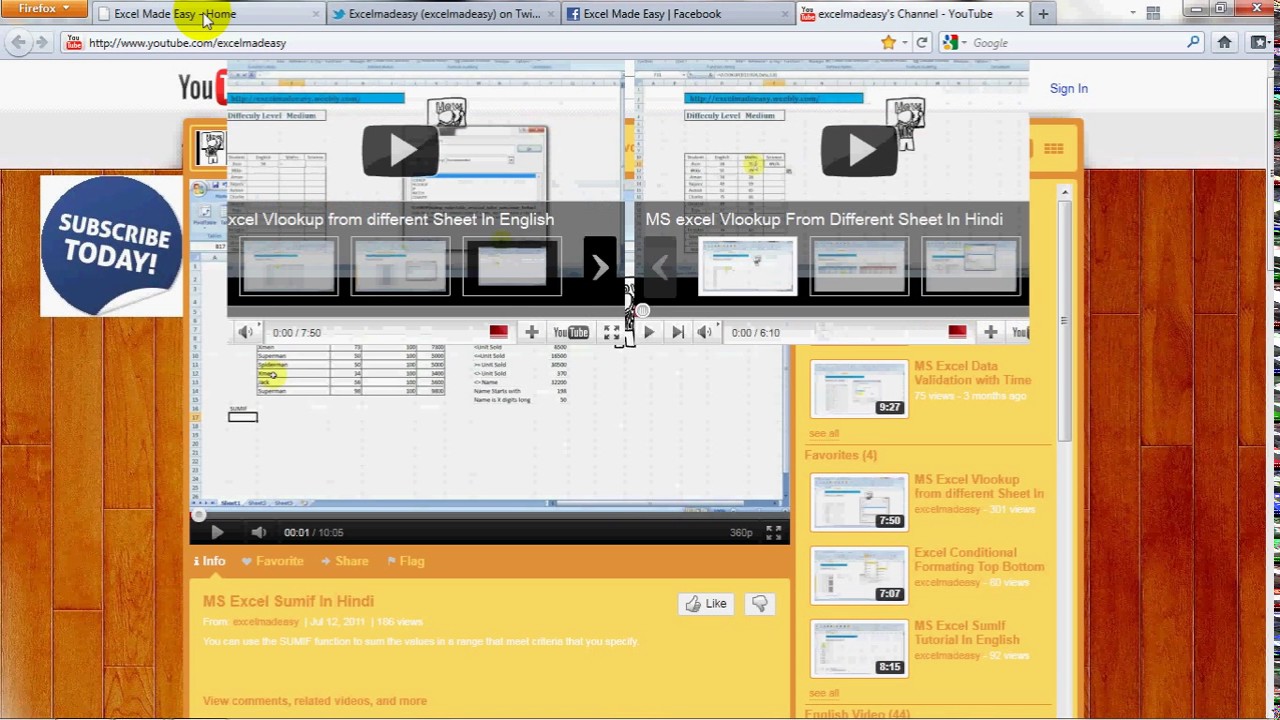Click the Favorites (4) heading
1280x720 pixels.
click(840, 455)
